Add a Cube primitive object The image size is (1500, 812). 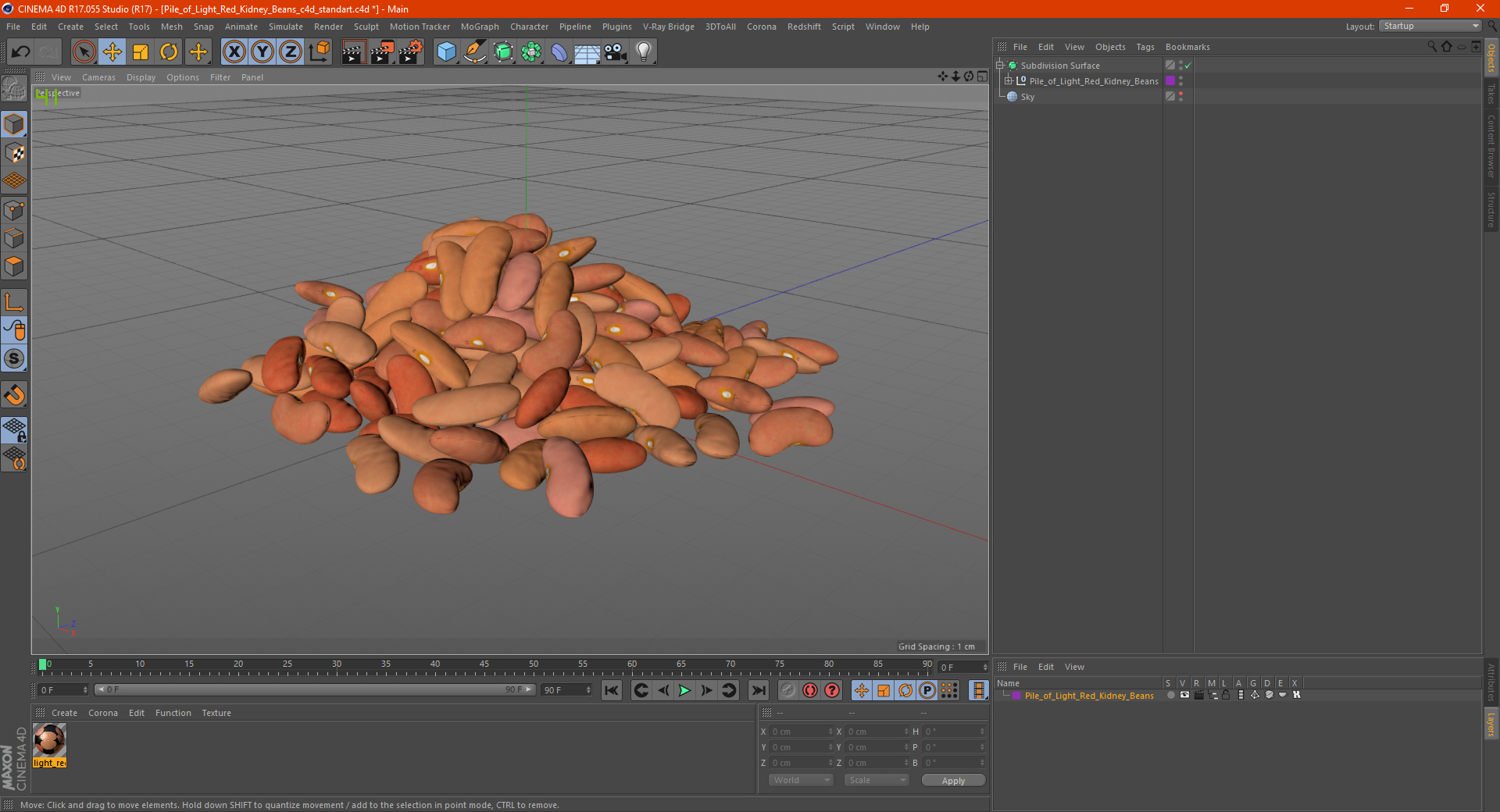(x=446, y=52)
